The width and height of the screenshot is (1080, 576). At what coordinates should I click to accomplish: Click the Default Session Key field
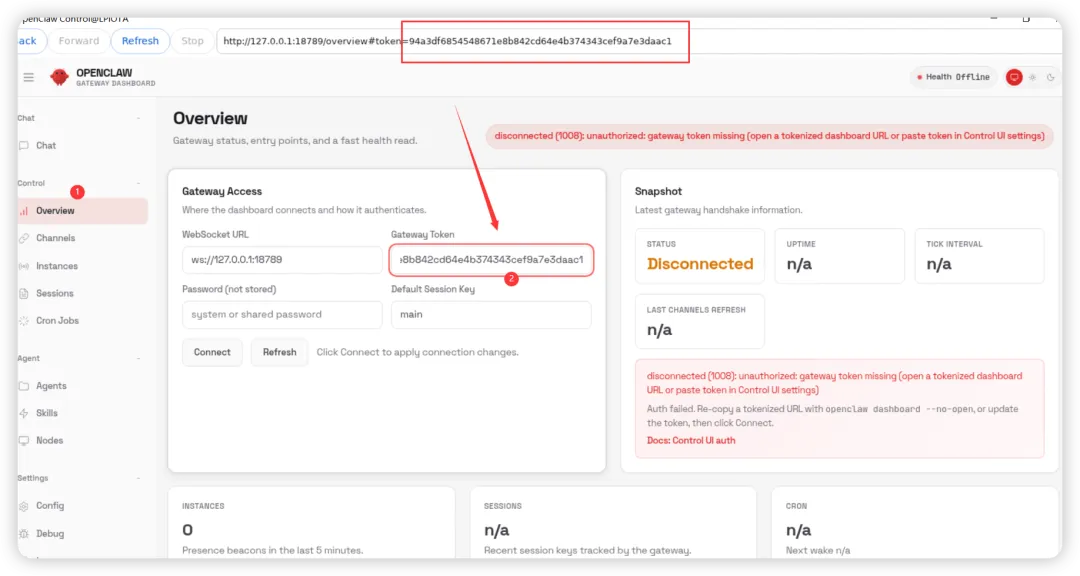(x=491, y=315)
